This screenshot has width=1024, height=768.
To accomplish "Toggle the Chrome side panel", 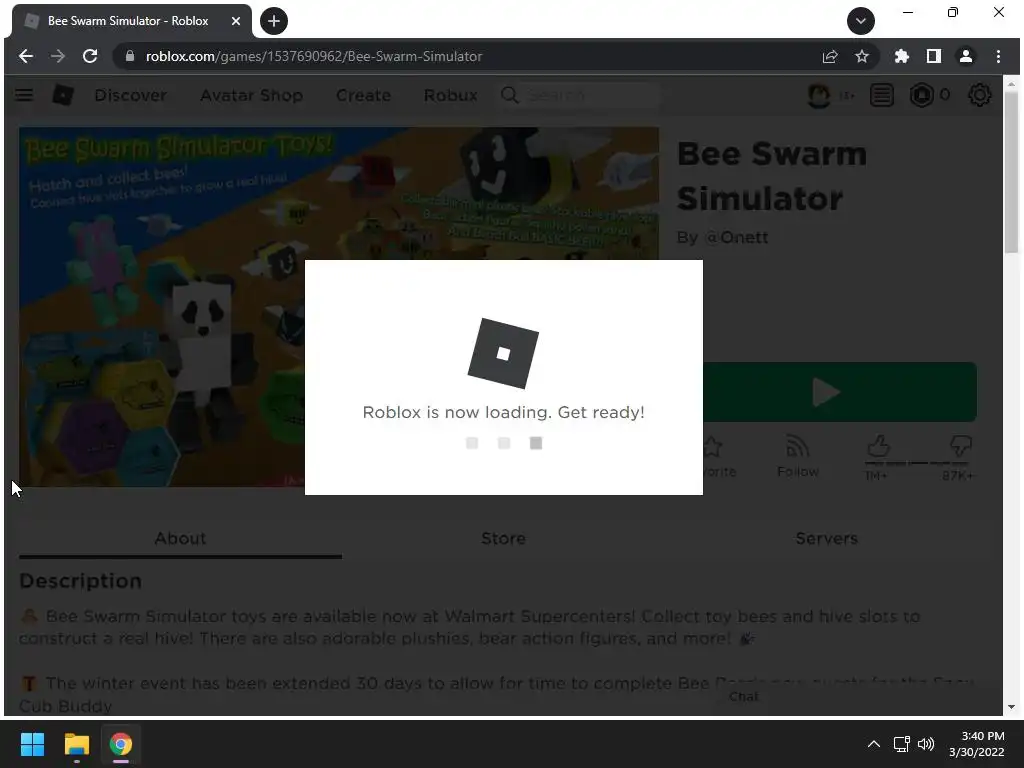I will [x=934, y=57].
